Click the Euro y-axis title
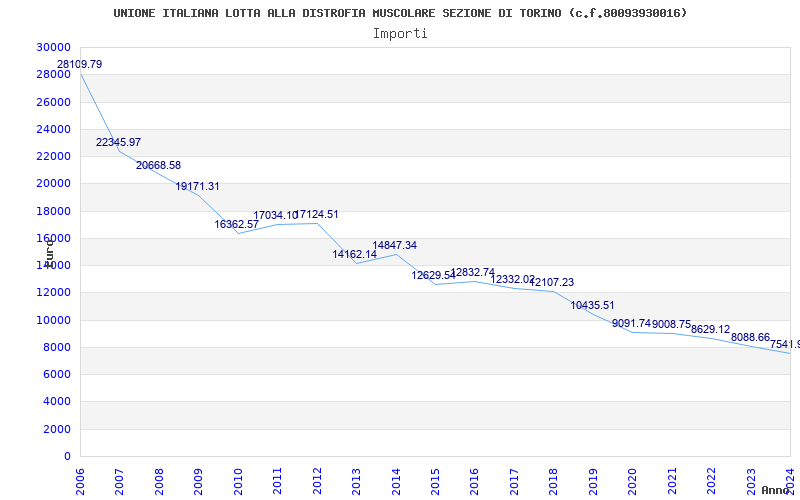Viewport: 800px width, 500px height. pyautogui.click(x=49, y=253)
